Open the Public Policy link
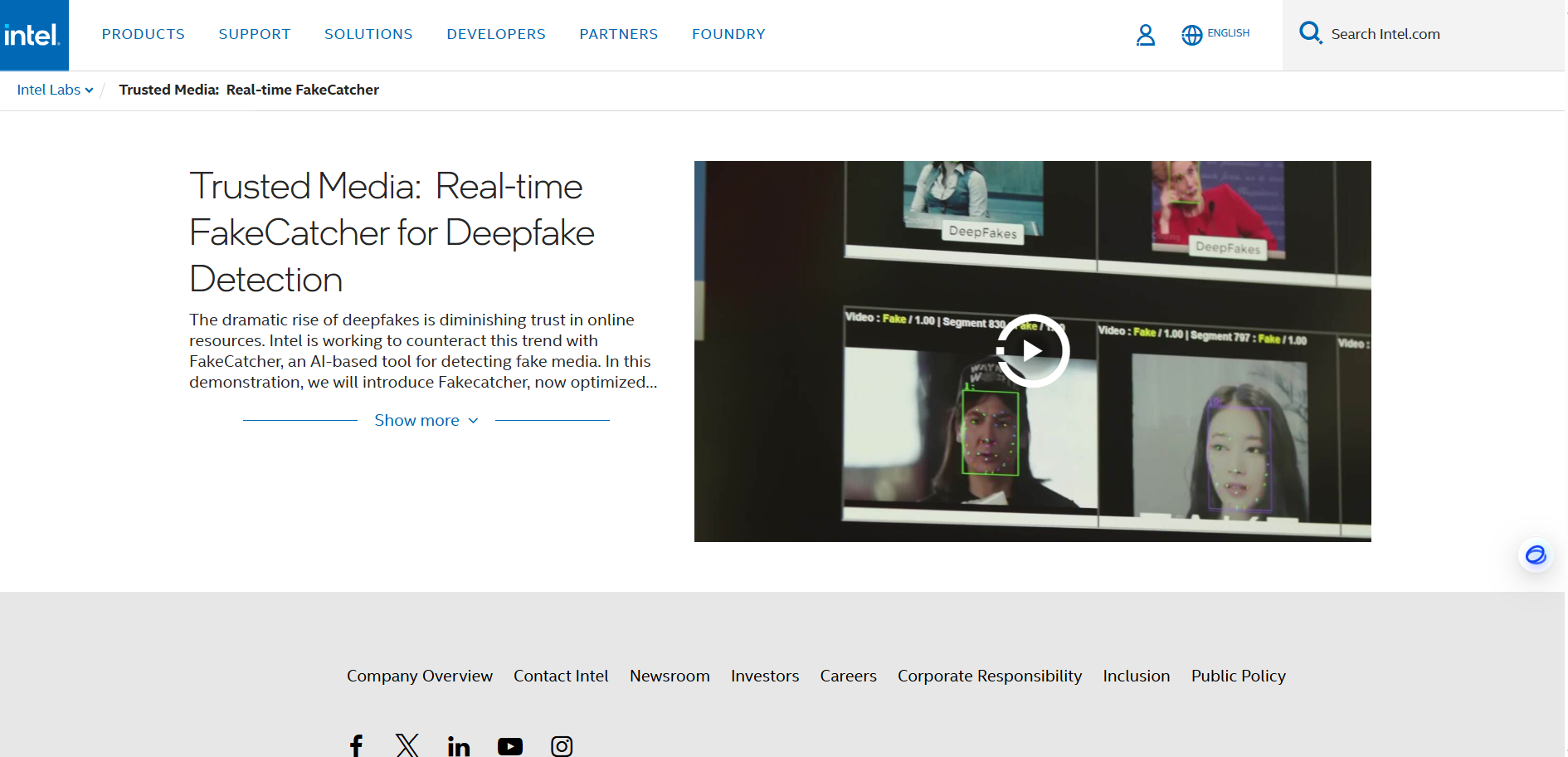 1239,676
